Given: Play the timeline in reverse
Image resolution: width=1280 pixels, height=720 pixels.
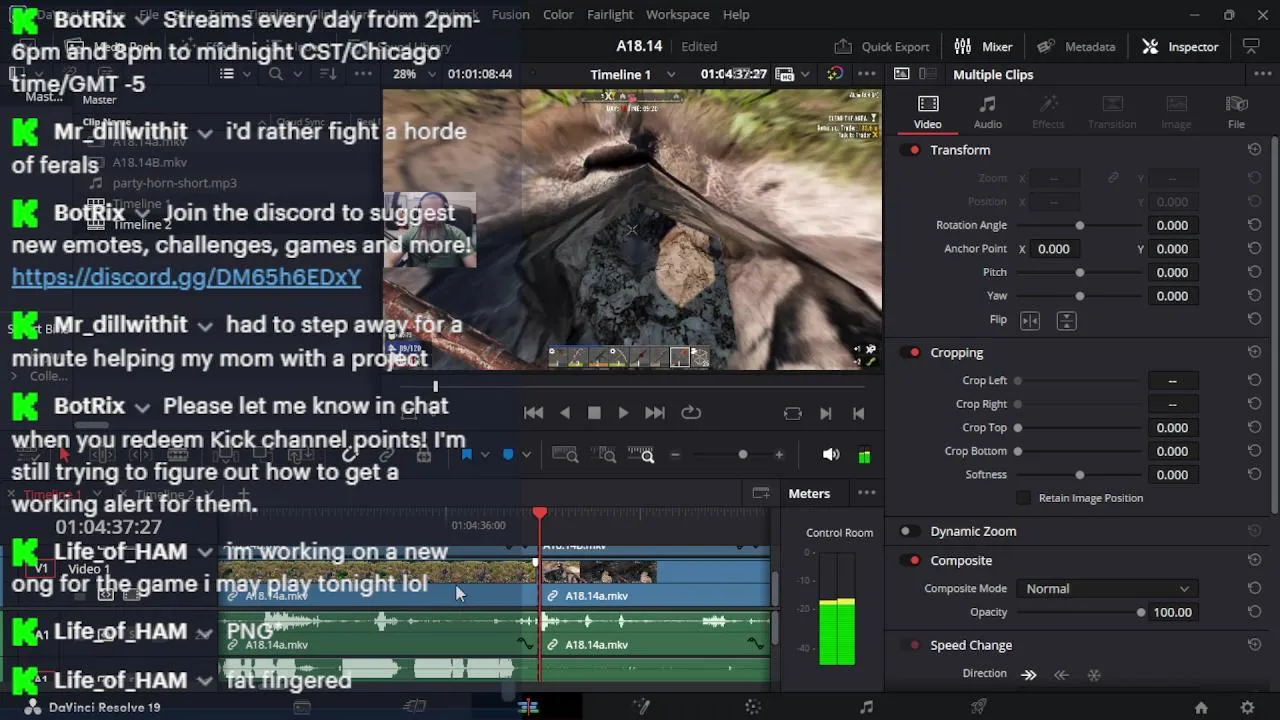Looking at the screenshot, I should (x=565, y=413).
